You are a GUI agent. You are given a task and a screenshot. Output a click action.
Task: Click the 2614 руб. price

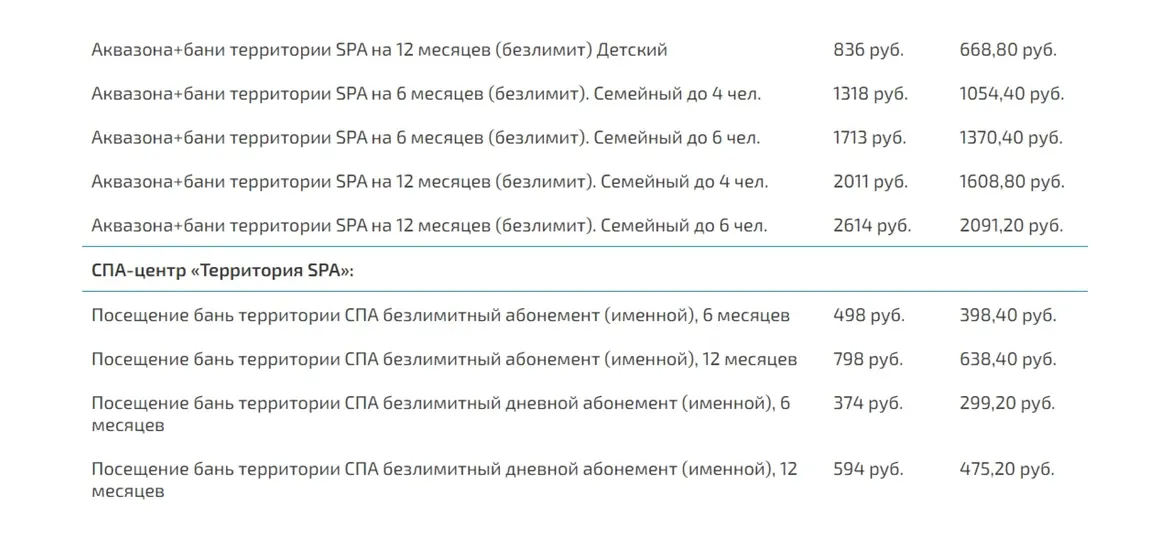(872, 226)
